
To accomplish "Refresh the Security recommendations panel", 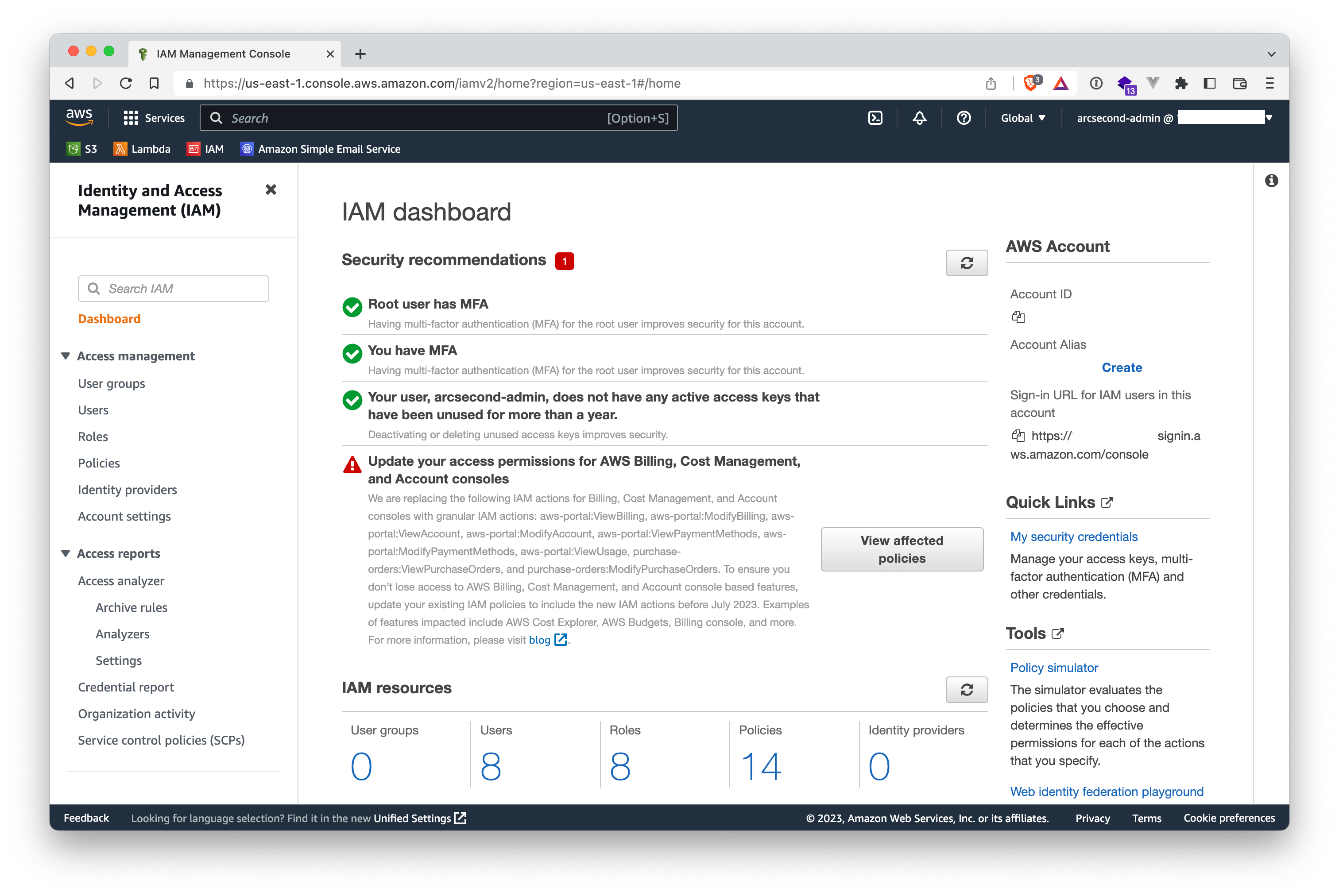I will coord(966,263).
